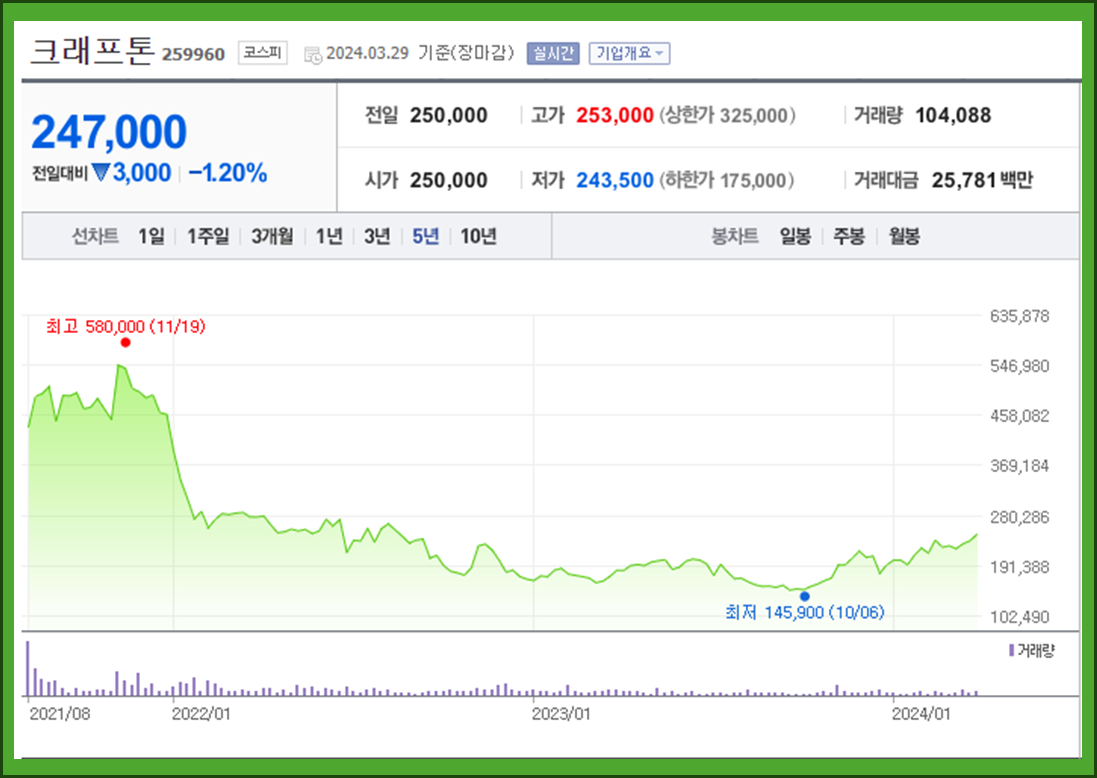Click the 저가 value 243,500
Image resolution: width=1097 pixels, height=778 pixels.
(614, 181)
